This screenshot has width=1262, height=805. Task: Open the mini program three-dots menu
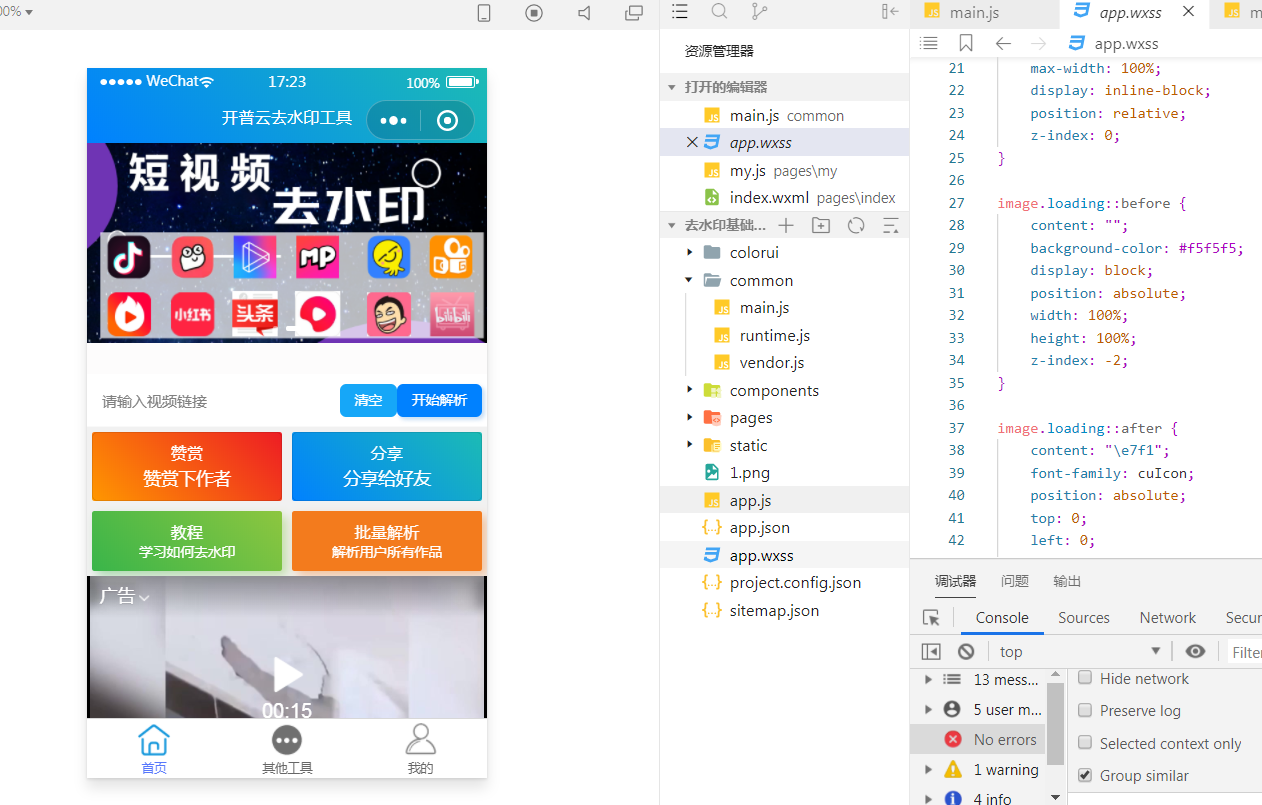tap(393, 121)
